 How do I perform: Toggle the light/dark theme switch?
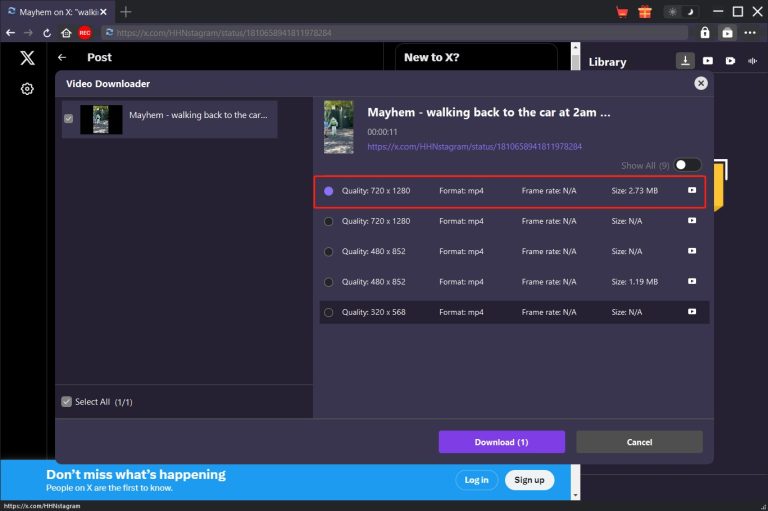678,12
